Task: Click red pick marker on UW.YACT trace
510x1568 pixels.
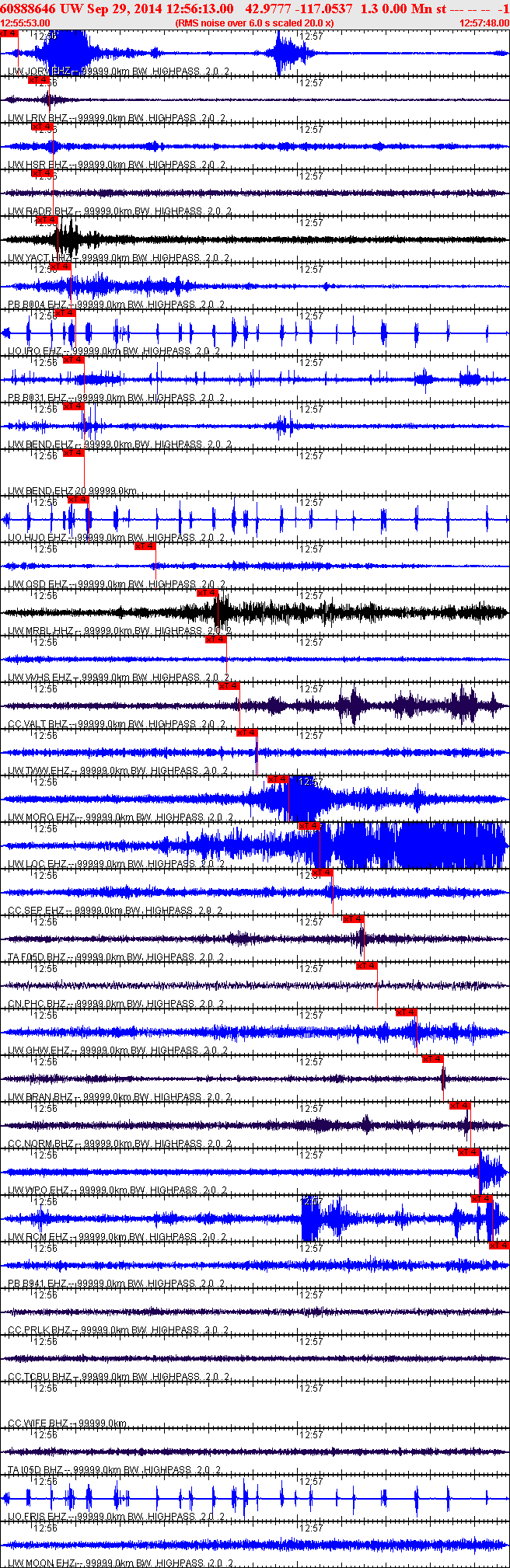Action: 47,220
